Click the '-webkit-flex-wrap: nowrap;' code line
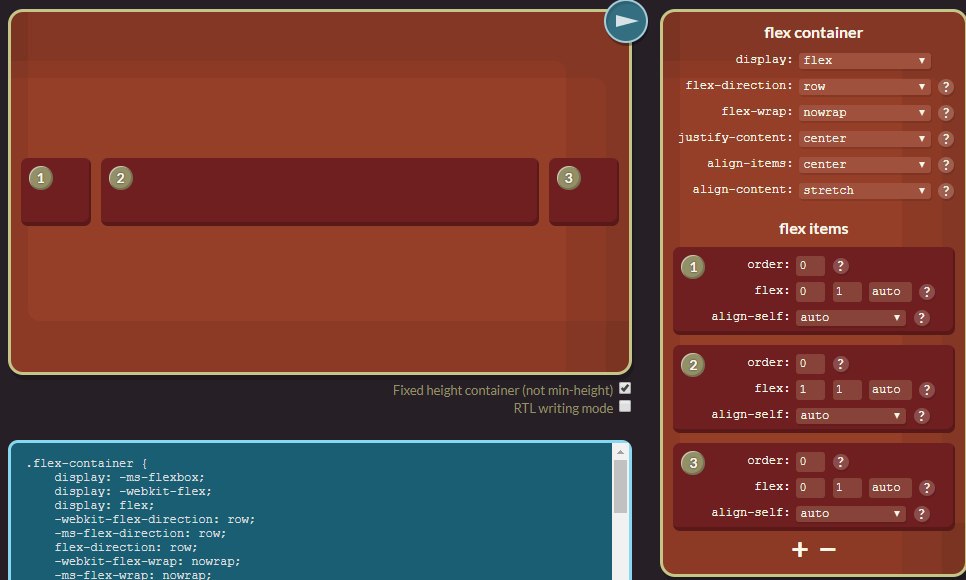Viewport: 966px width, 580px height. [147, 562]
